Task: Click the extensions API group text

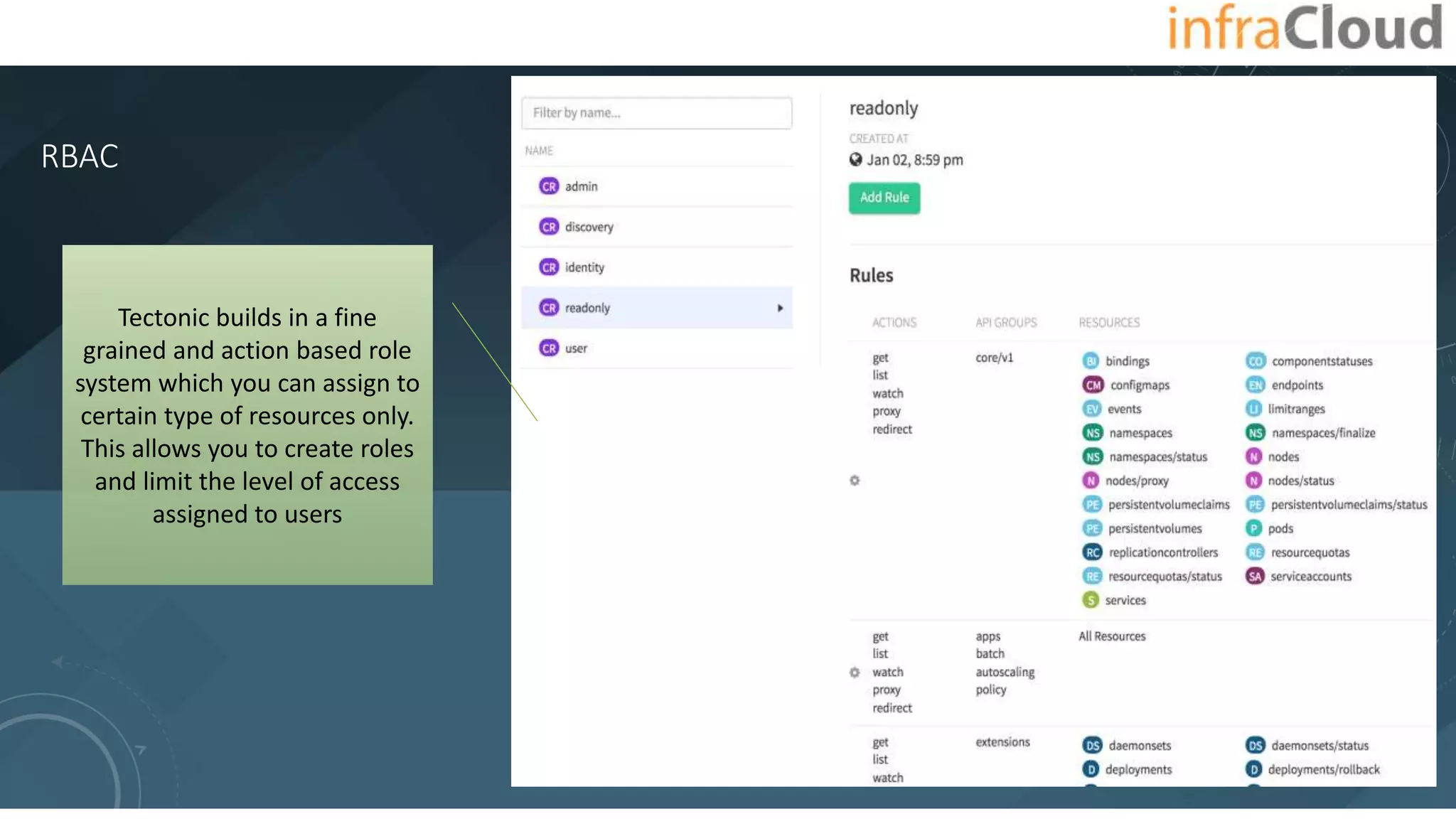Action: tap(1002, 742)
